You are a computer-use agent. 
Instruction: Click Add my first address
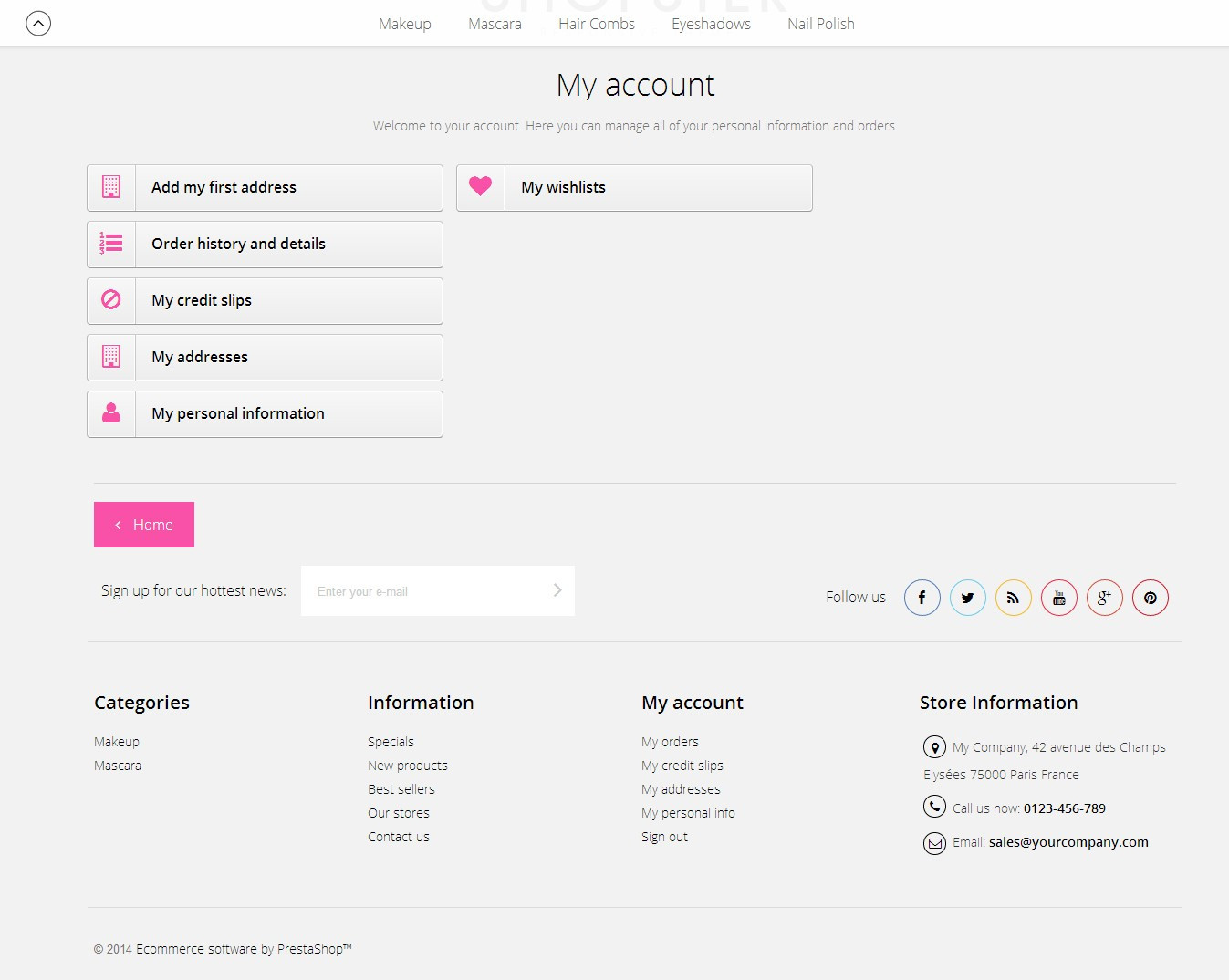coord(265,187)
